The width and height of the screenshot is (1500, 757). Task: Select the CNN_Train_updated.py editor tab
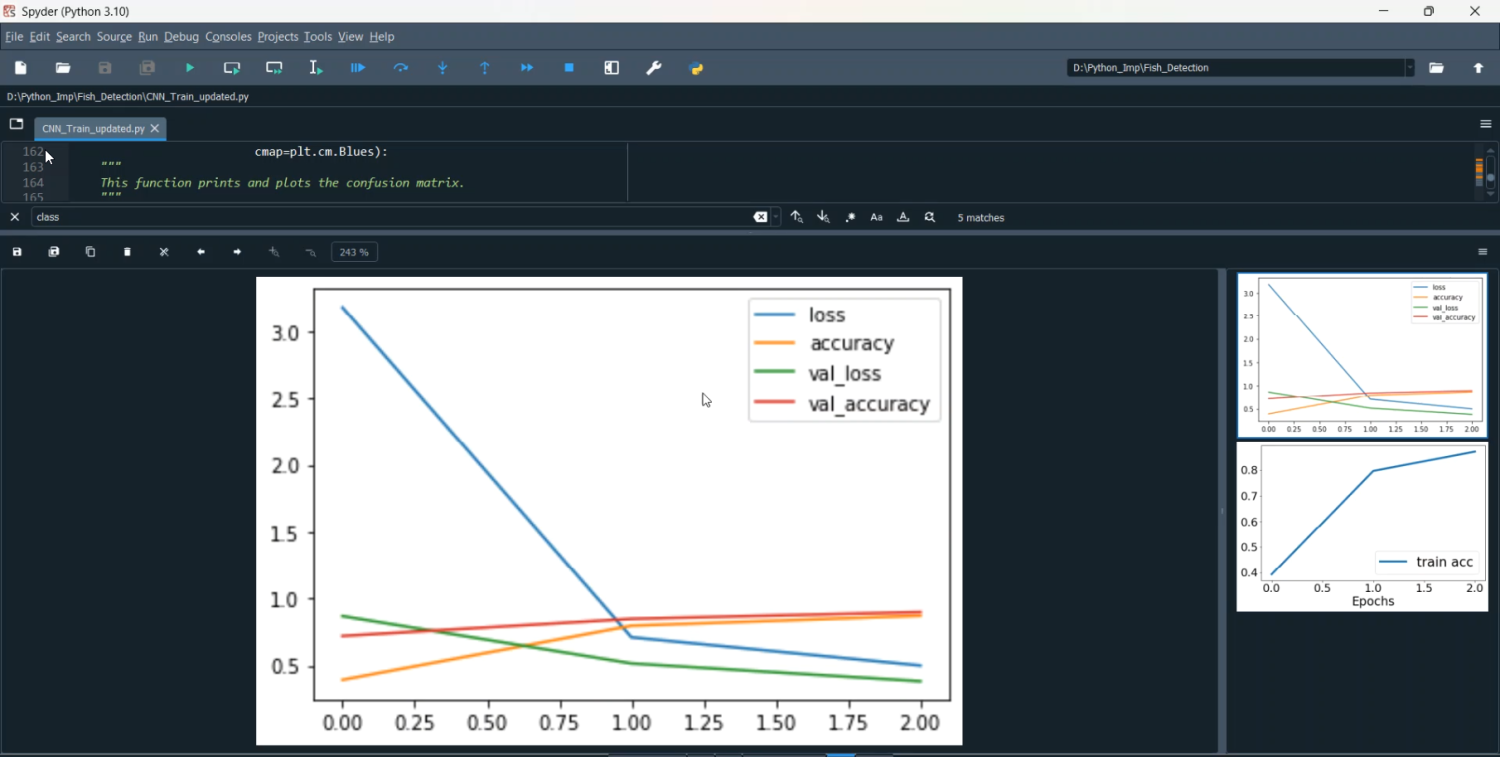click(x=92, y=129)
